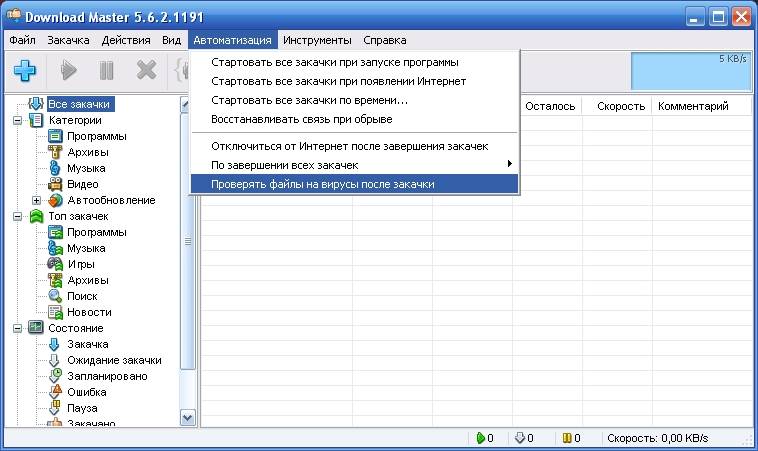The image size is (758, 451).
Task: Click the Pause download toolbar icon
Action: tap(106, 71)
